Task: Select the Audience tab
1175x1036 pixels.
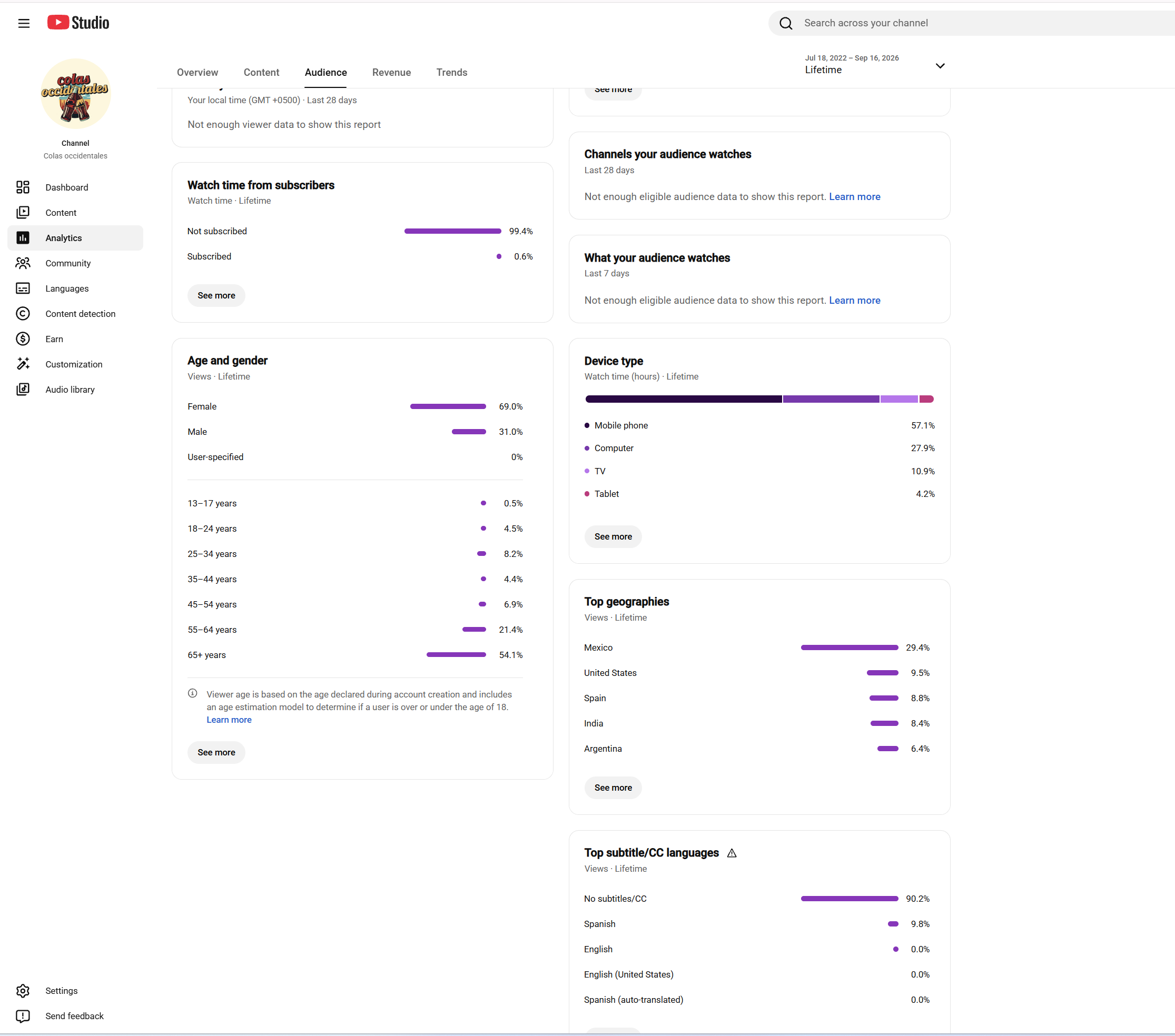Action: [326, 73]
